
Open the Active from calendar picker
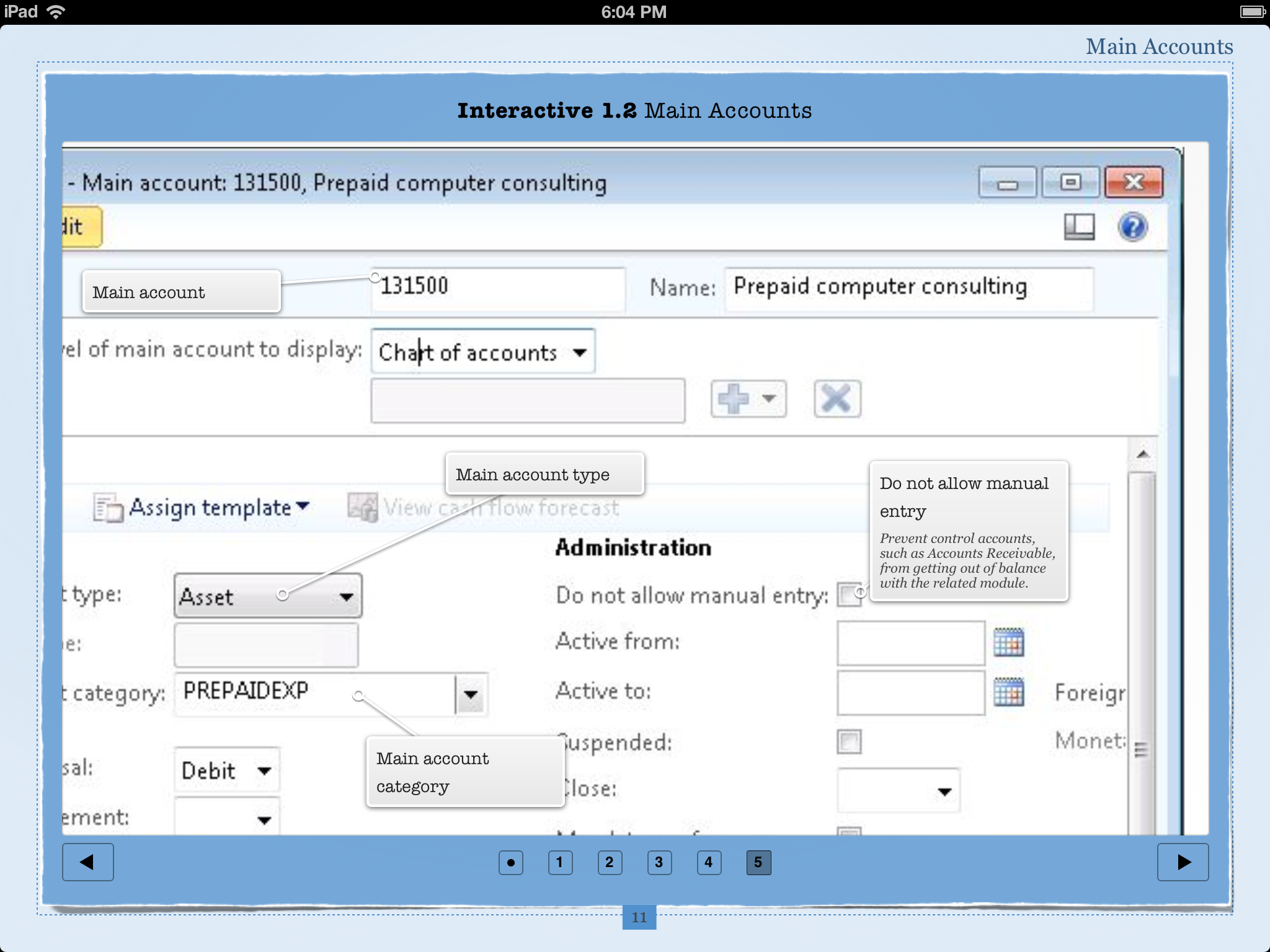[x=1008, y=642]
